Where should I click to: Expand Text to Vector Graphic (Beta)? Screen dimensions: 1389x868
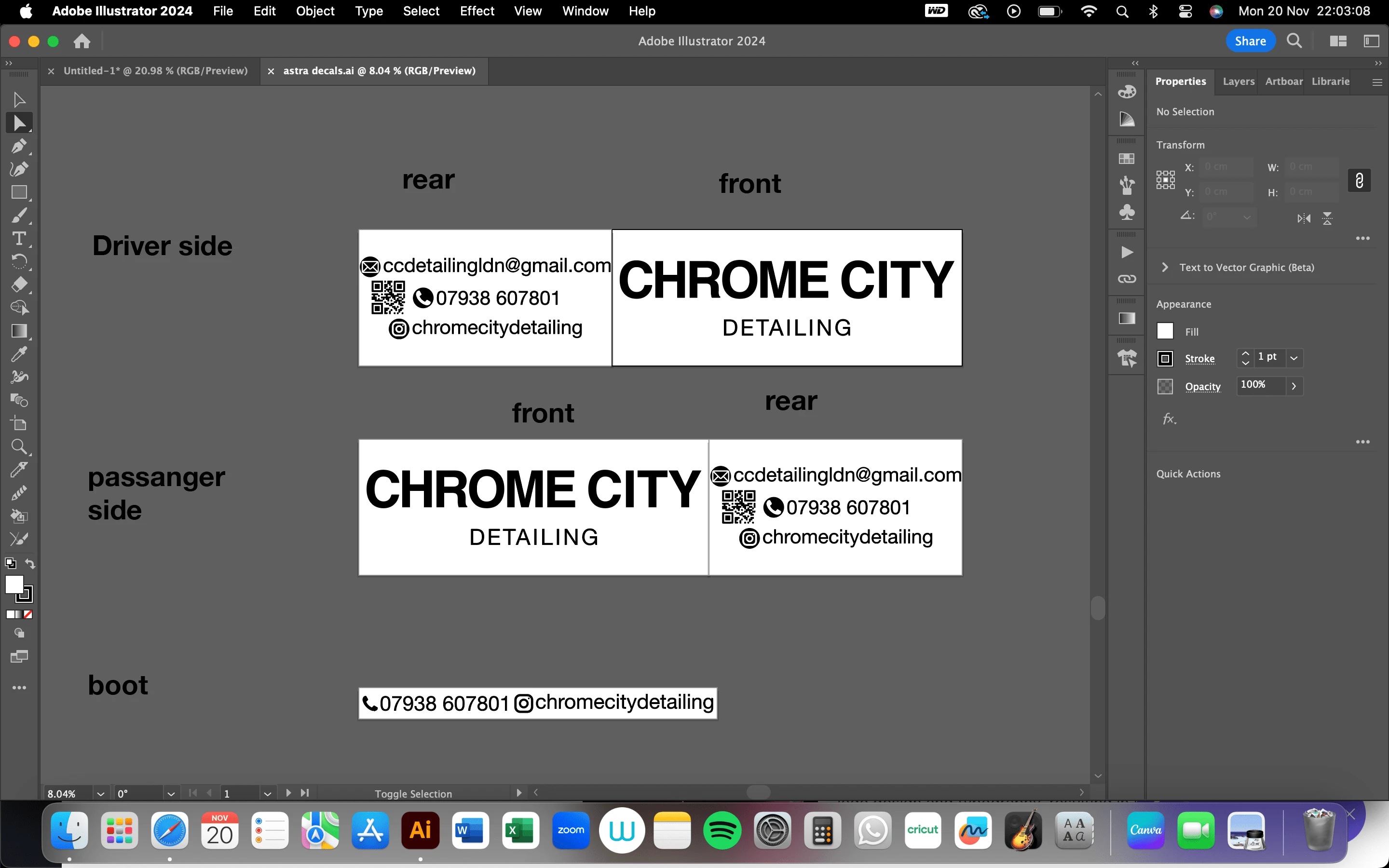[x=1165, y=268]
